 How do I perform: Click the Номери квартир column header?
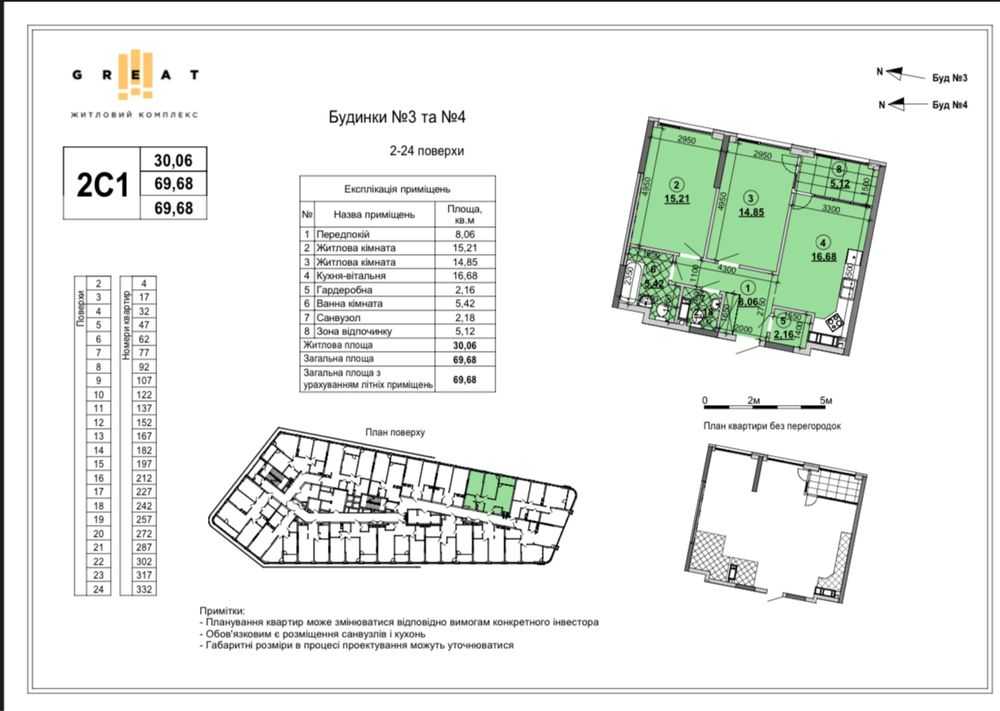126,325
